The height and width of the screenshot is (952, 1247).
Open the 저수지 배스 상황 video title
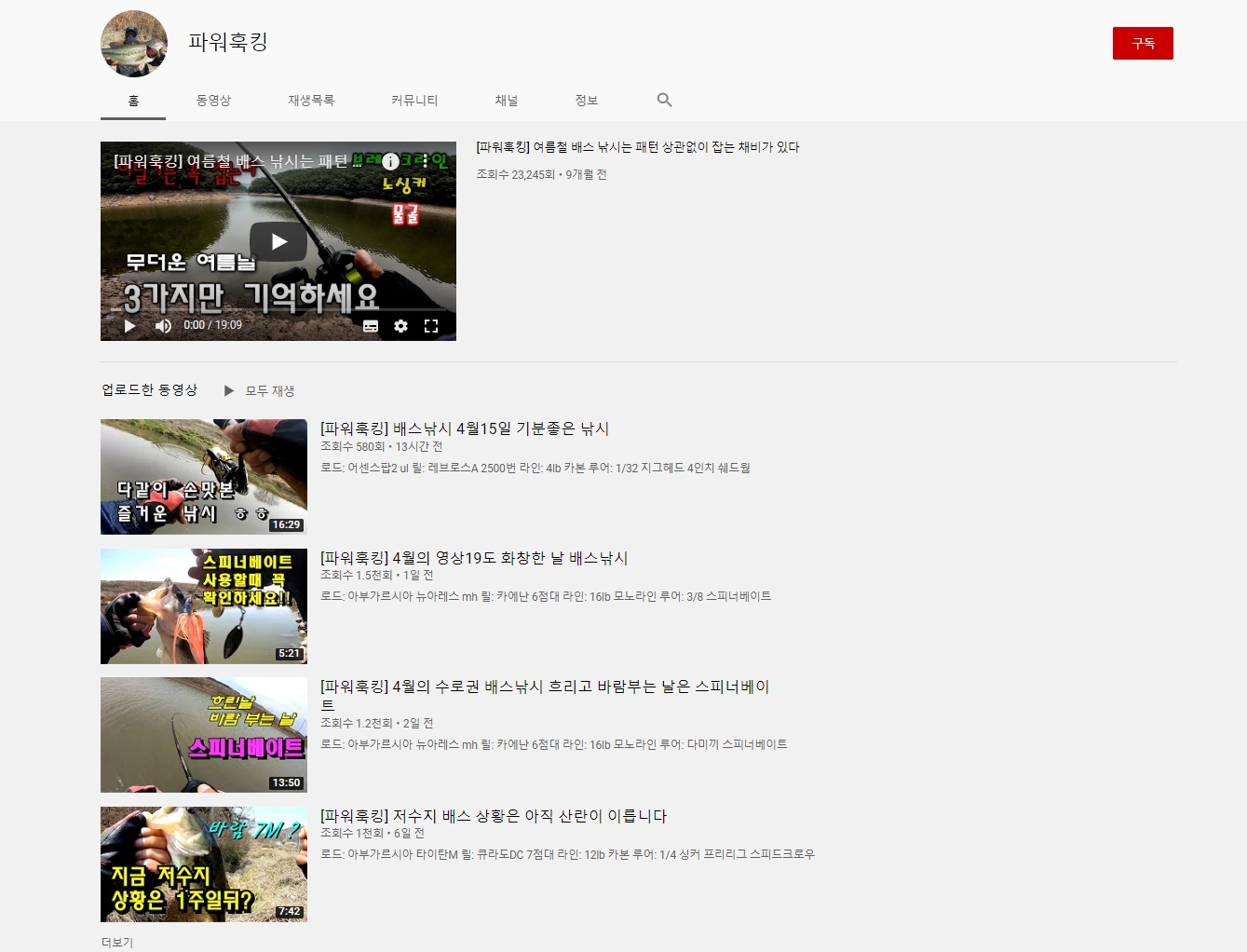[494, 816]
